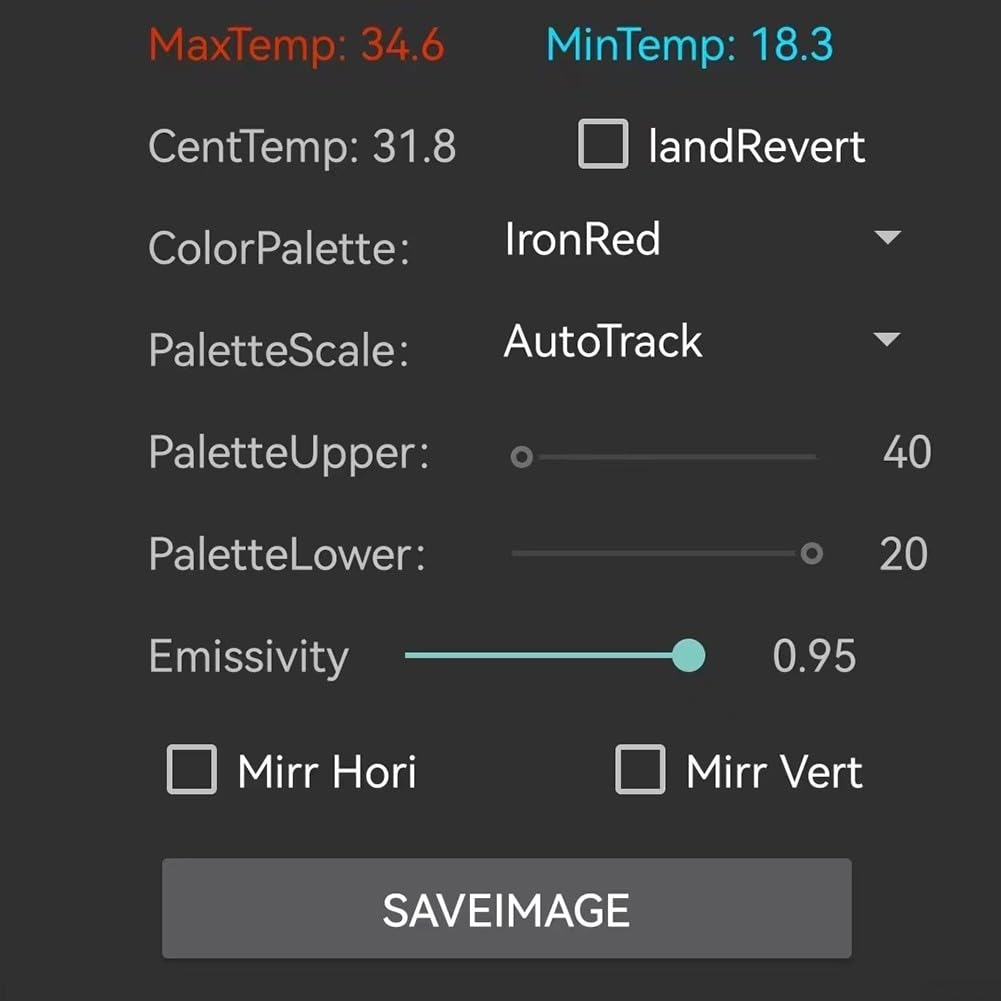Tick the Mirr Vert checkbox

tap(640, 769)
